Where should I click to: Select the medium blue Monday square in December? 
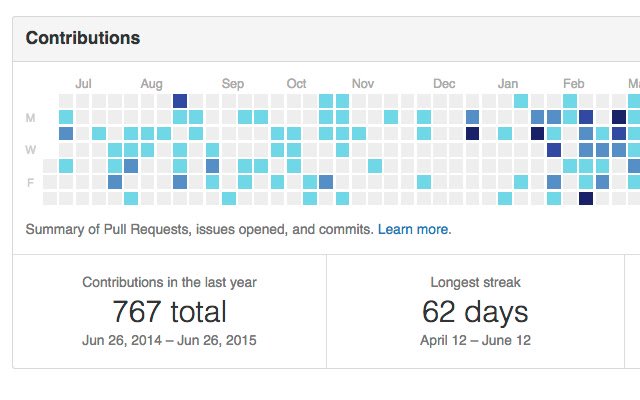click(x=472, y=117)
